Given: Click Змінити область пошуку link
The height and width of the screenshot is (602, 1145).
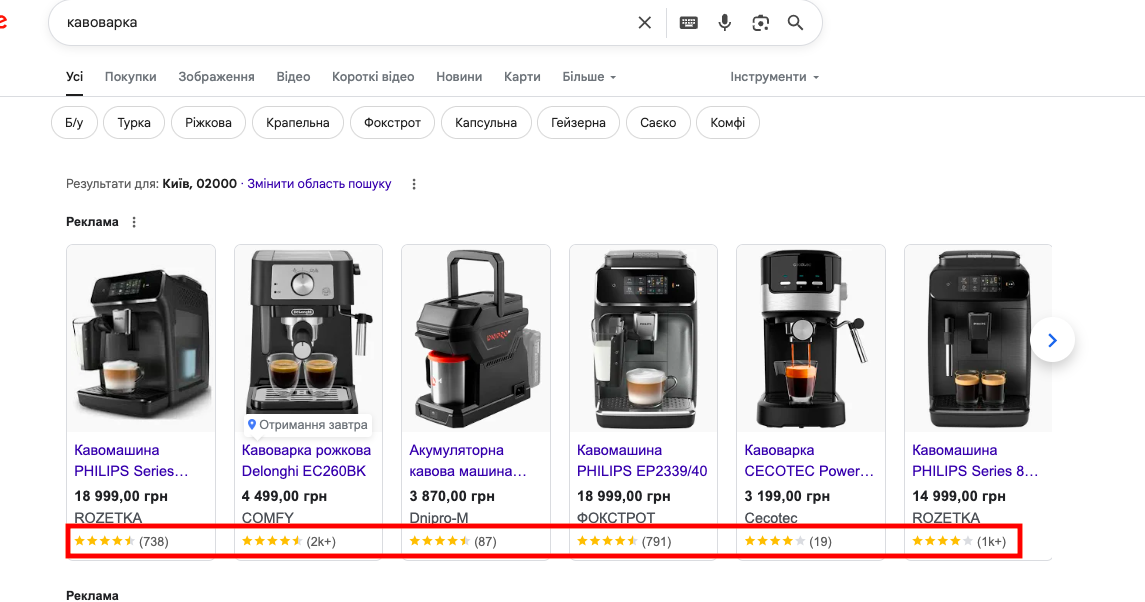Looking at the screenshot, I should coord(319,184).
